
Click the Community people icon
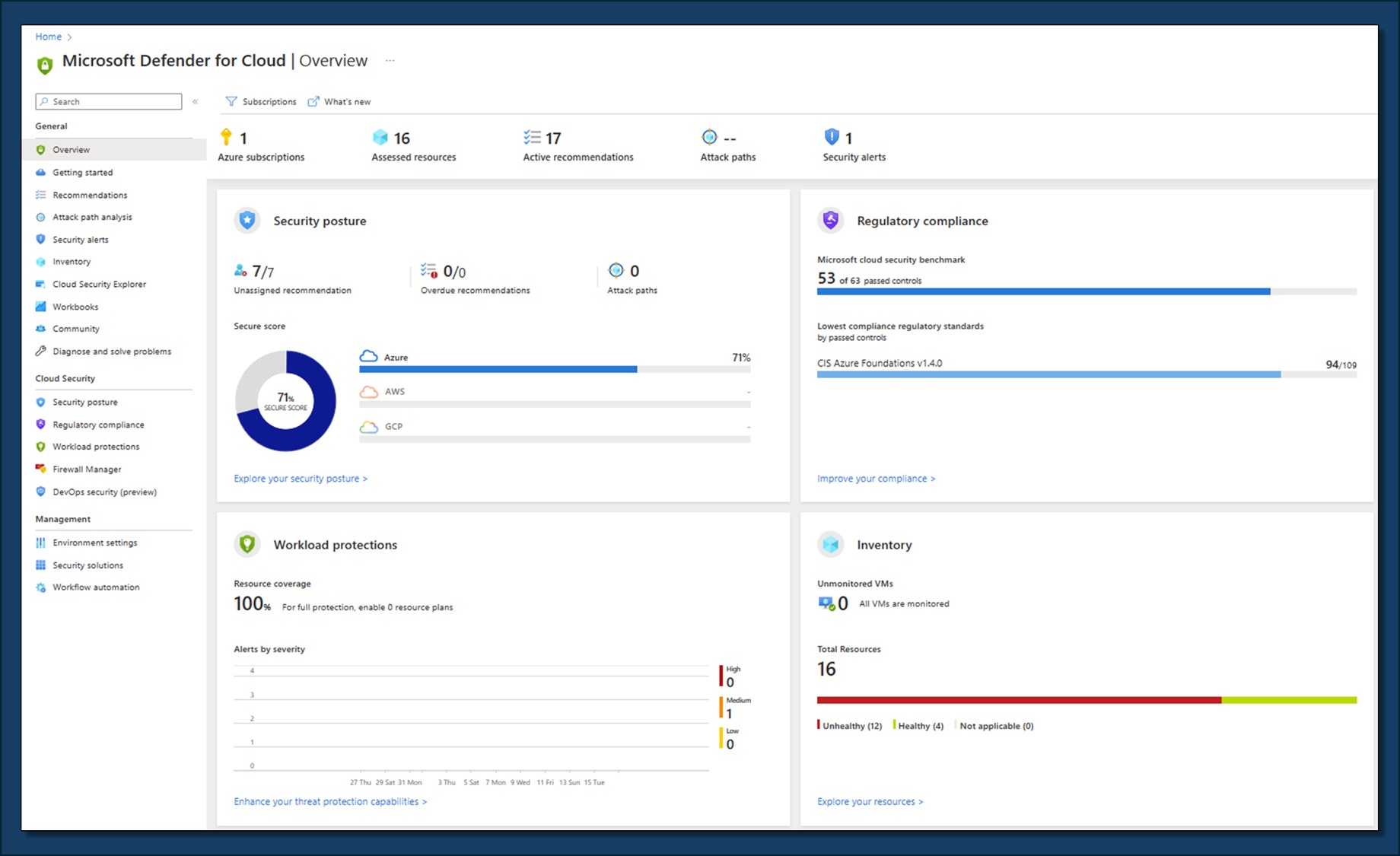click(x=41, y=329)
